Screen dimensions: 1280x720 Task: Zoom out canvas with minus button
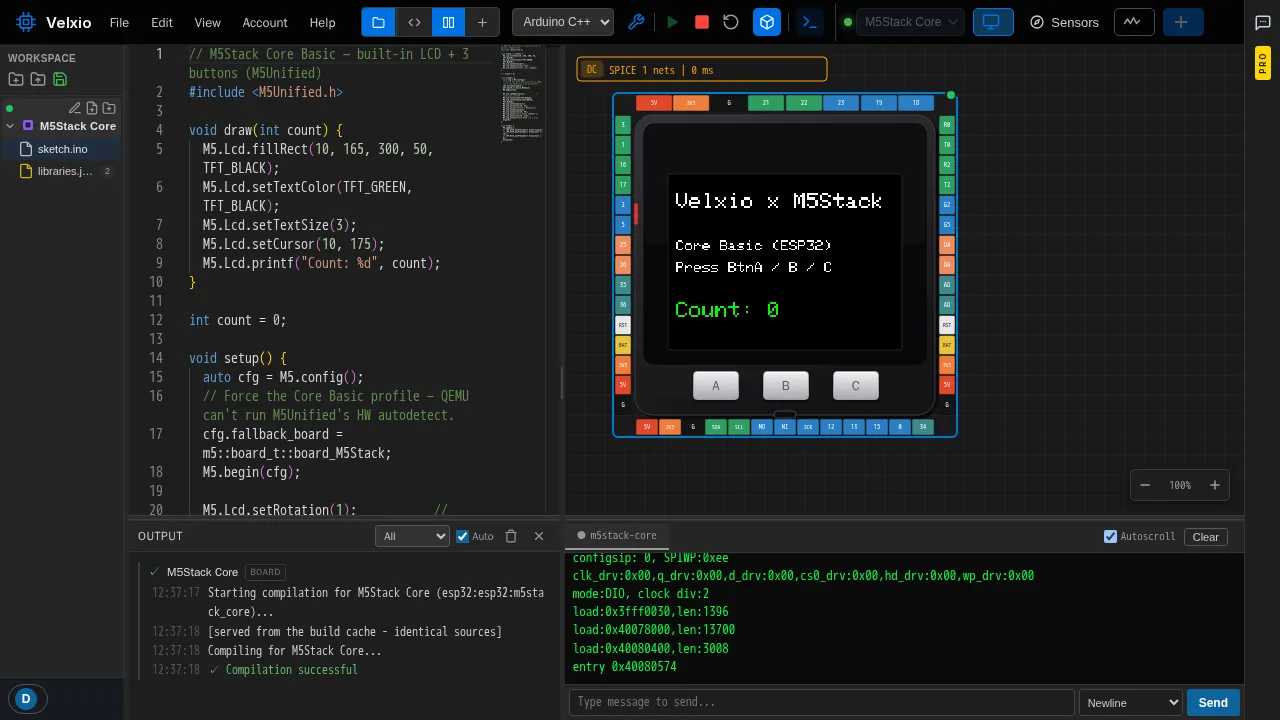tap(1146, 485)
